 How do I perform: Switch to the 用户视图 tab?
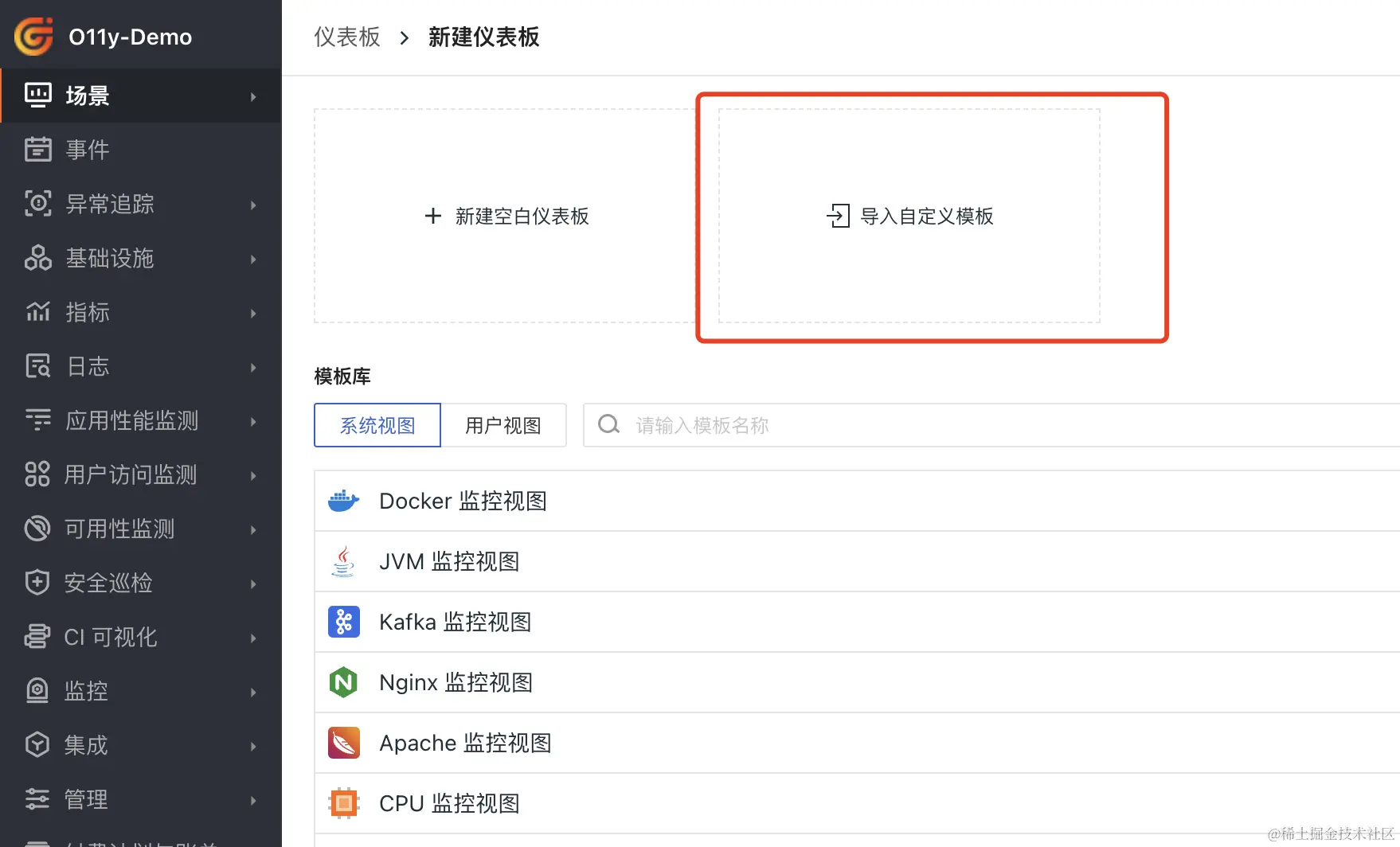coord(503,425)
